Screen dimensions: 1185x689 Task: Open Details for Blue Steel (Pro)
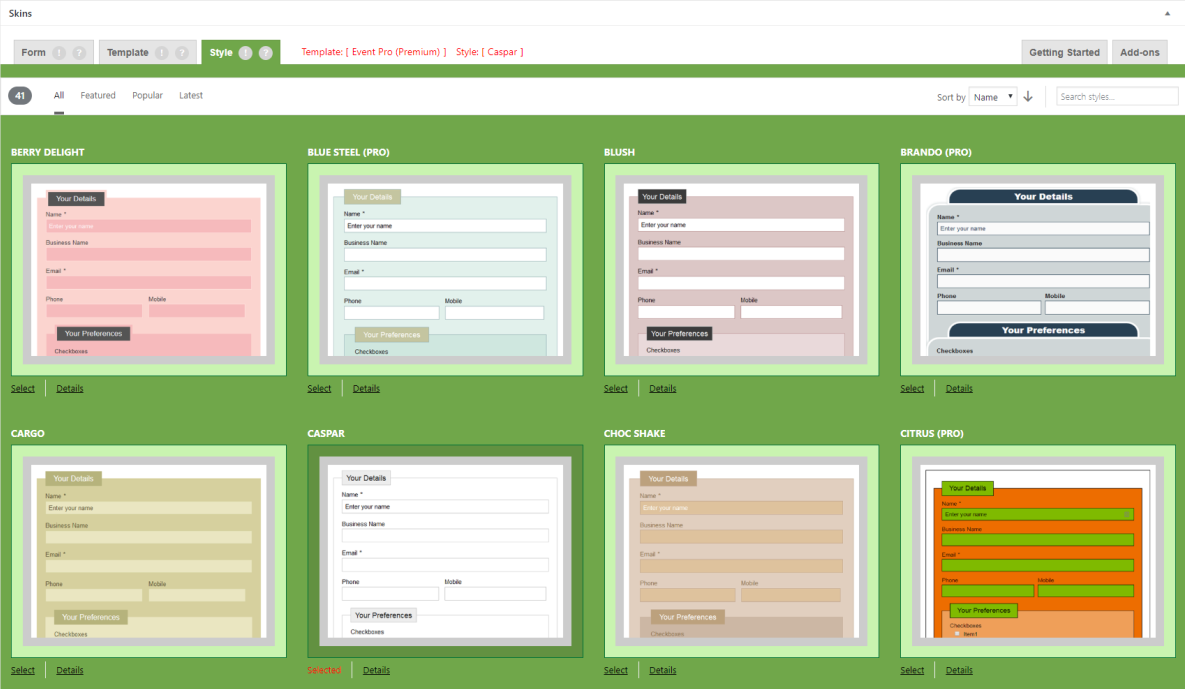366,389
